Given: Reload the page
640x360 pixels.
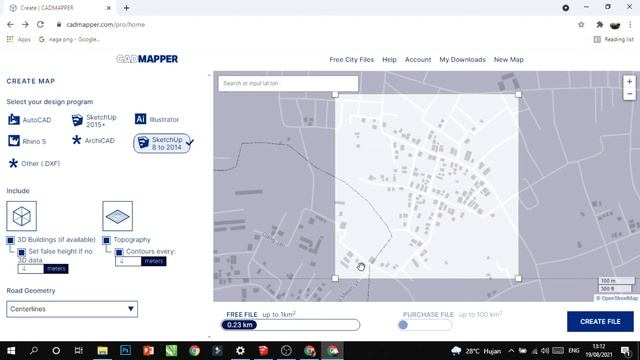Looking at the screenshot, I should point(40,24).
